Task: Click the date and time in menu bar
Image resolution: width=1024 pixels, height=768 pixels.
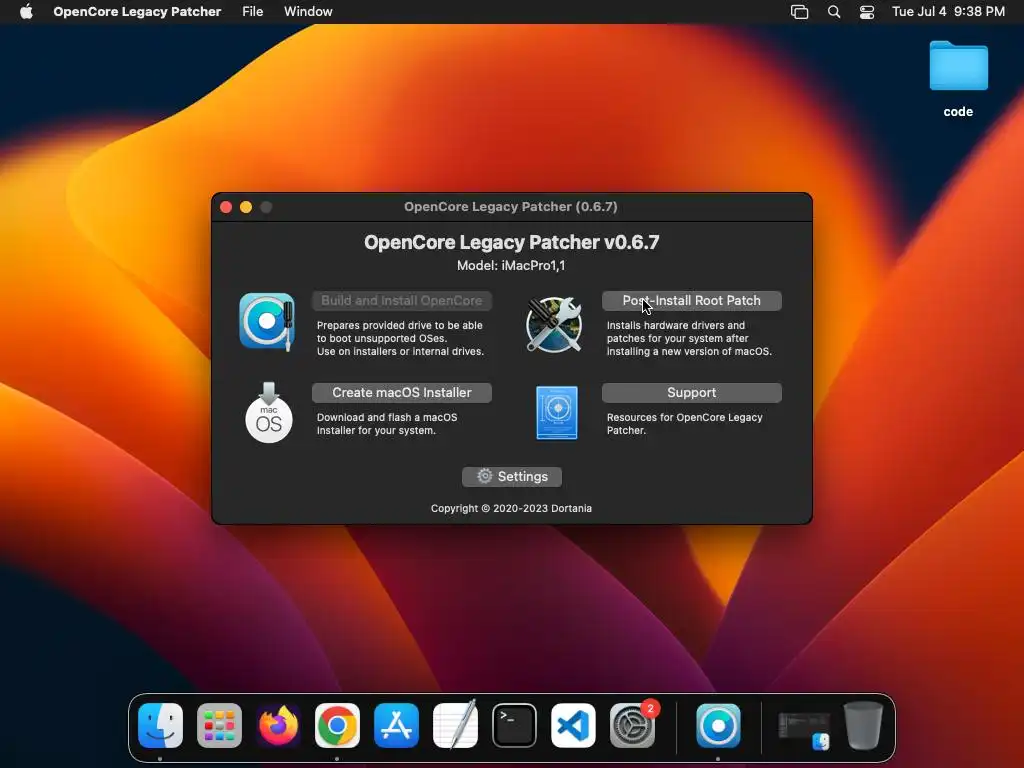Action: coord(948,12)
